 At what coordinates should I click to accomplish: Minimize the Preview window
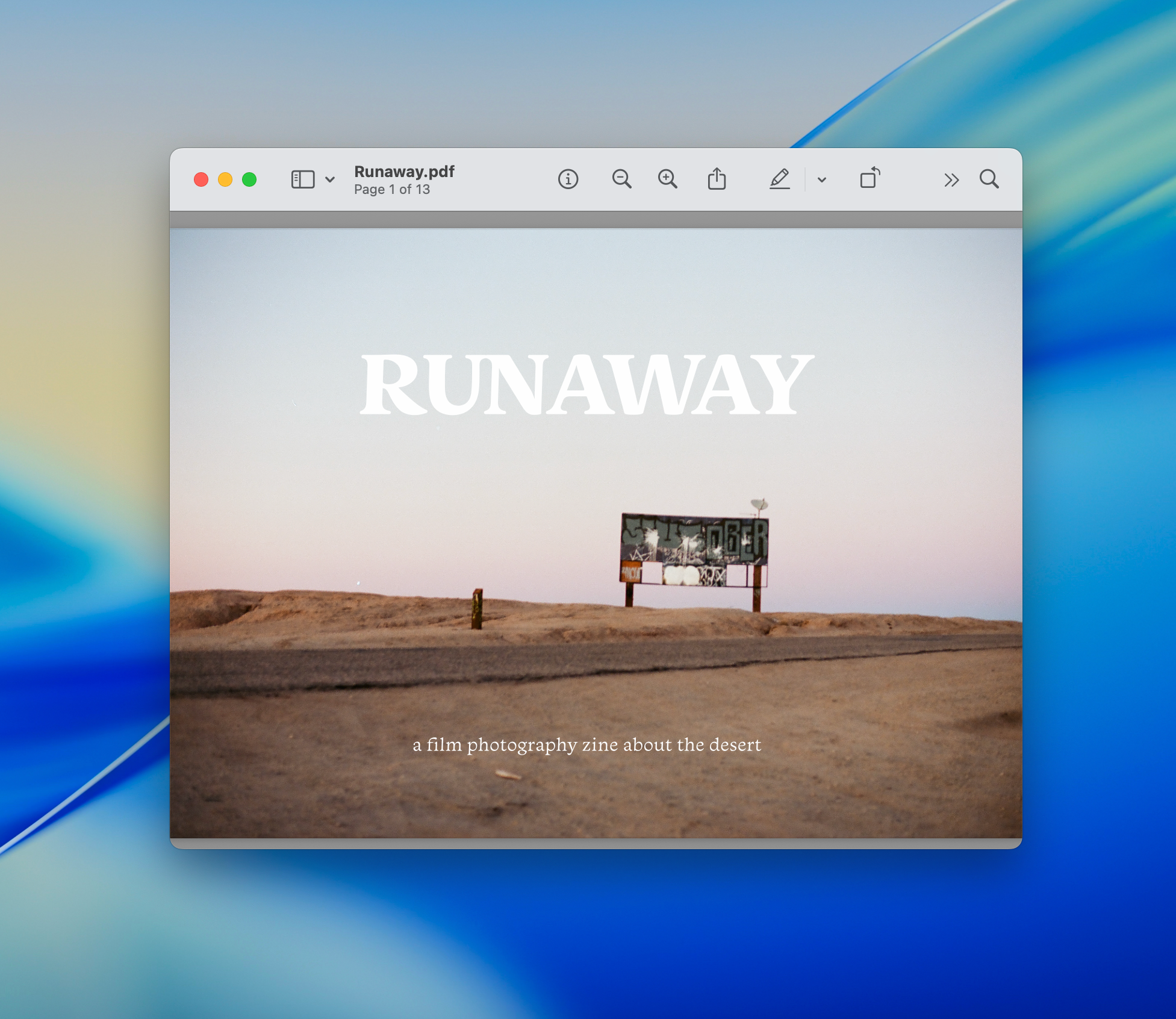(225, 179)
